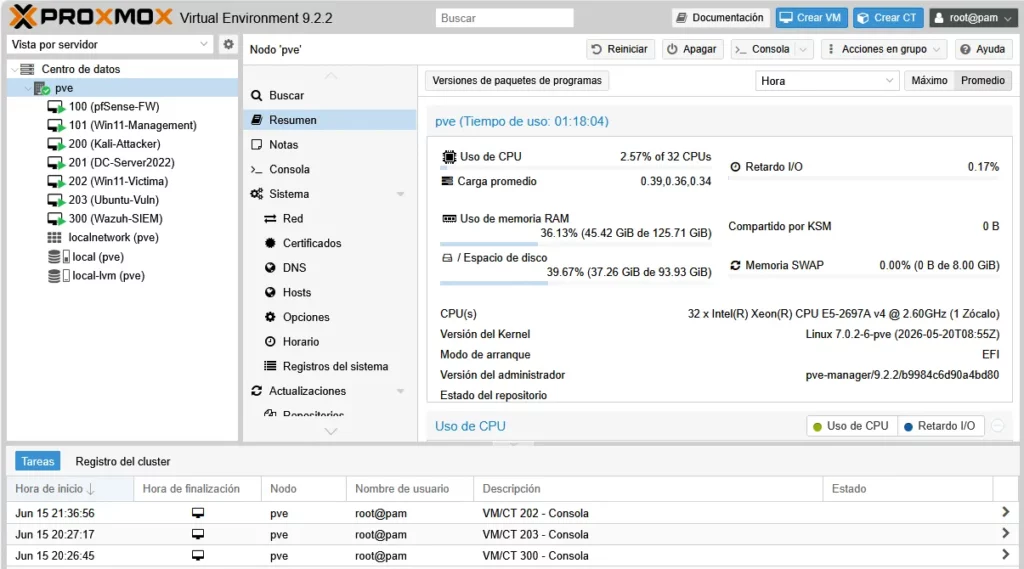Open Versiones de paquetes de programas
The height and width of the screenshot is (569, 1024).
[517, 81]
